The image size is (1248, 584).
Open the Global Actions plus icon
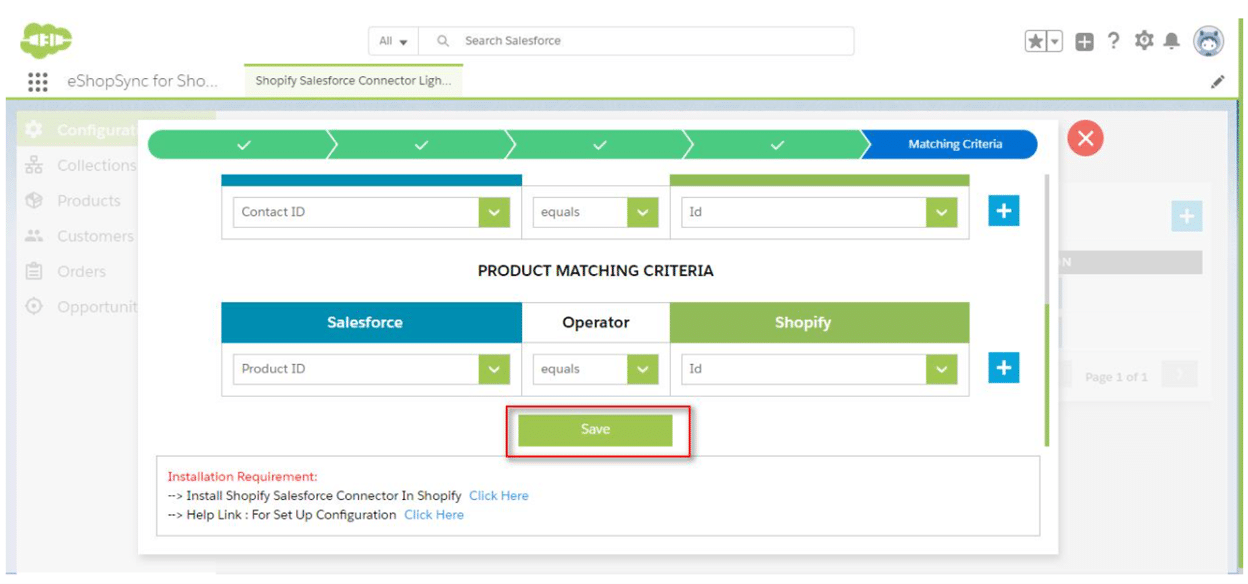1085,41
